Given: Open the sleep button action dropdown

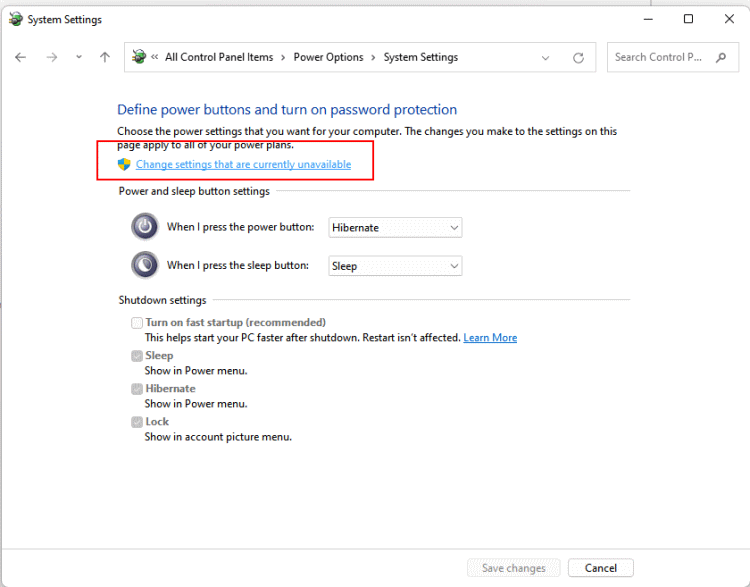Looking at the screenshot, I should [395, 266].
